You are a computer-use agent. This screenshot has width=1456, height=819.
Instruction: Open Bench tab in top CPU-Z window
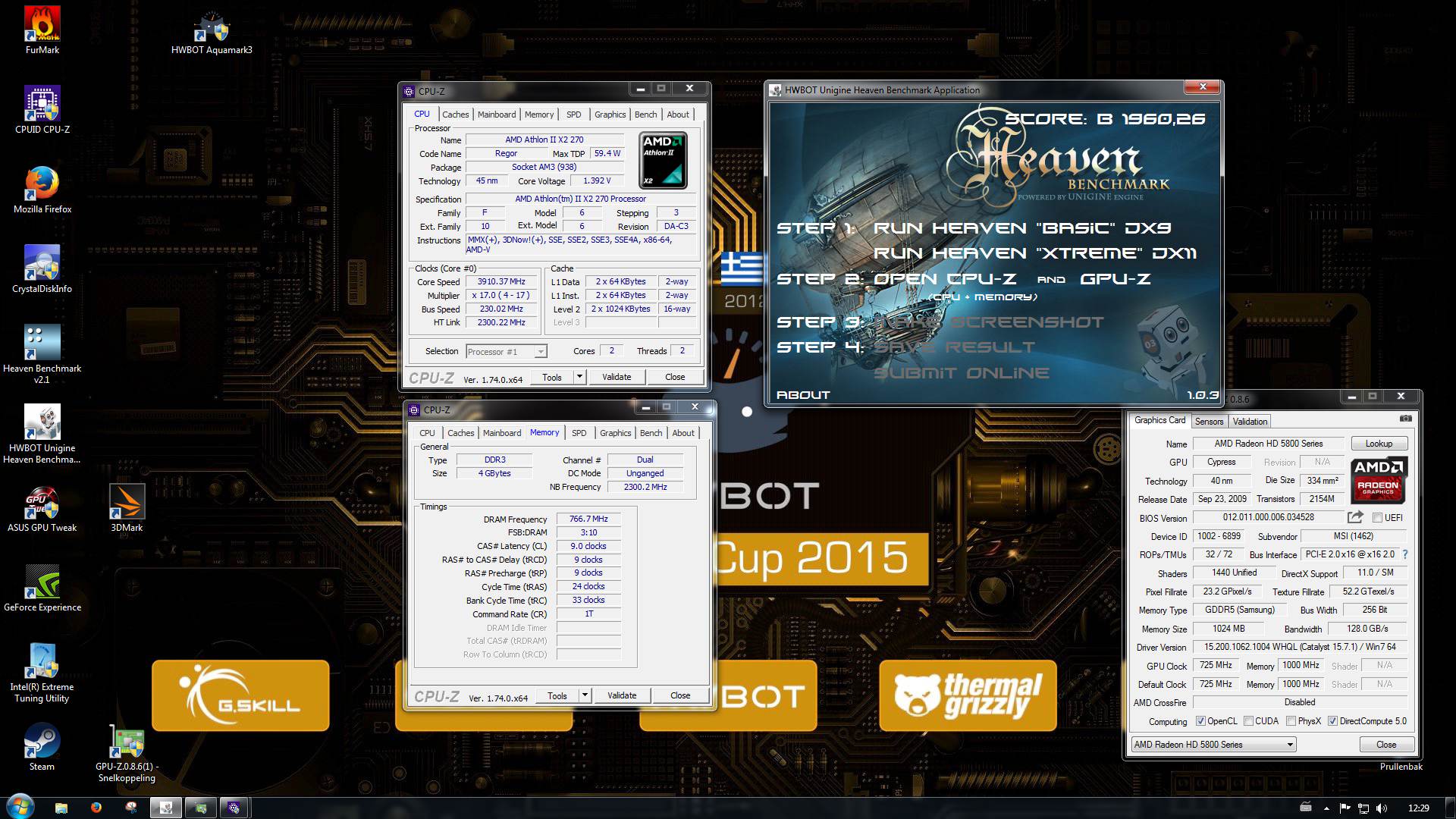pos(646,115)
